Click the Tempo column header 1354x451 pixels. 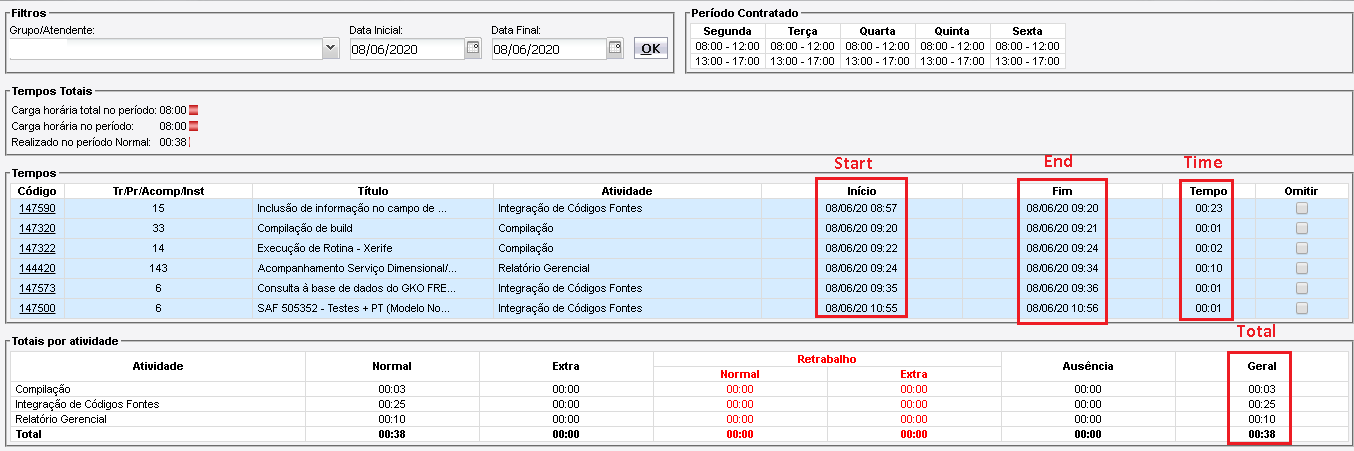[1208, 190]
